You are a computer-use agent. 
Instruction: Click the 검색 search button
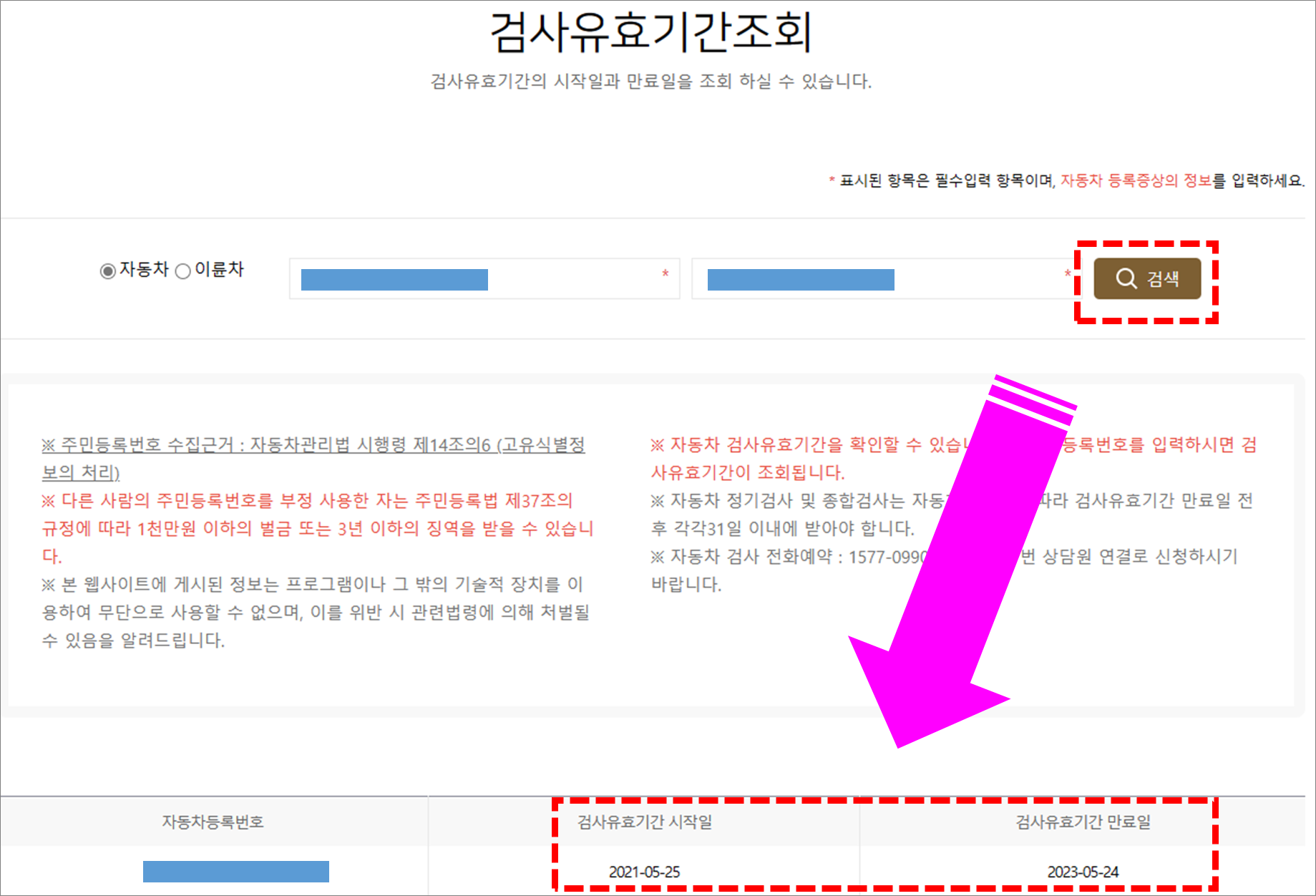pos(1146,280)
